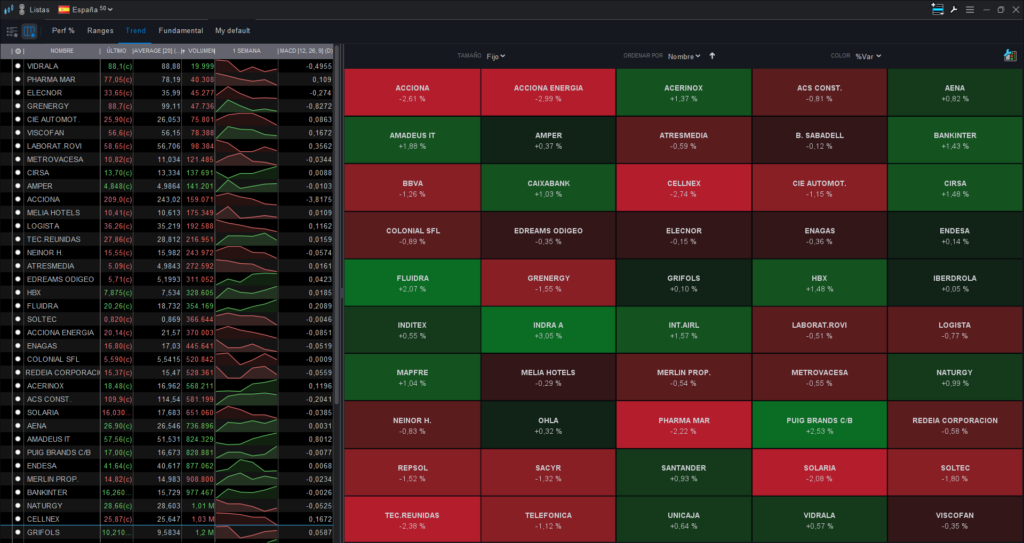
Task: Open the My default tab
Action: [x=232, y=31]
